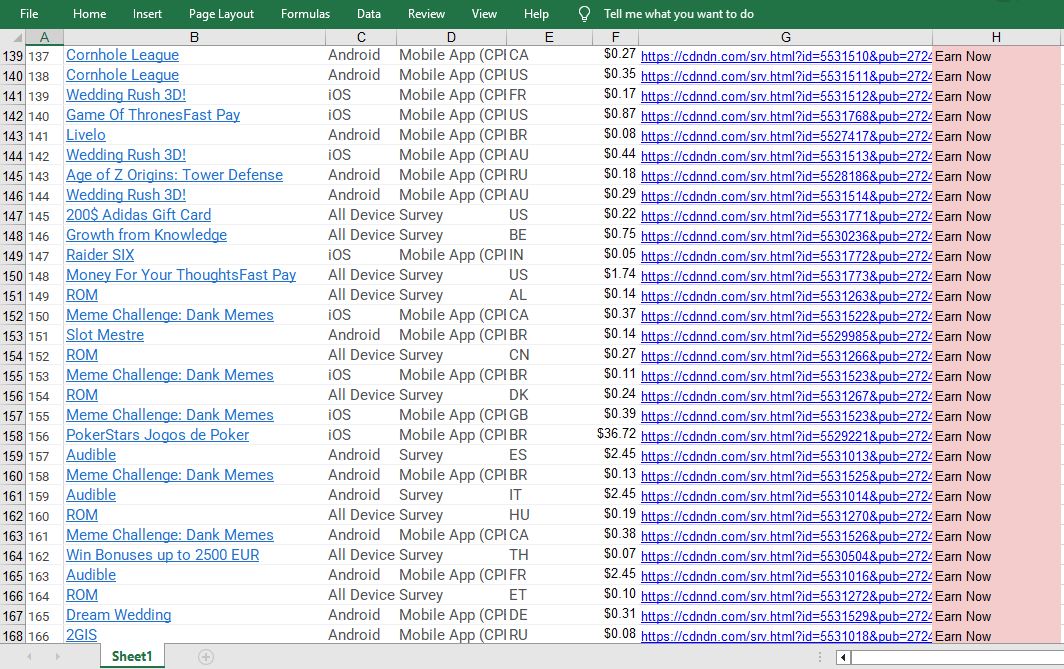Click the horizontal scrollbar left arrow
This screenshot has height=669, width=1064.
point(844,657)
